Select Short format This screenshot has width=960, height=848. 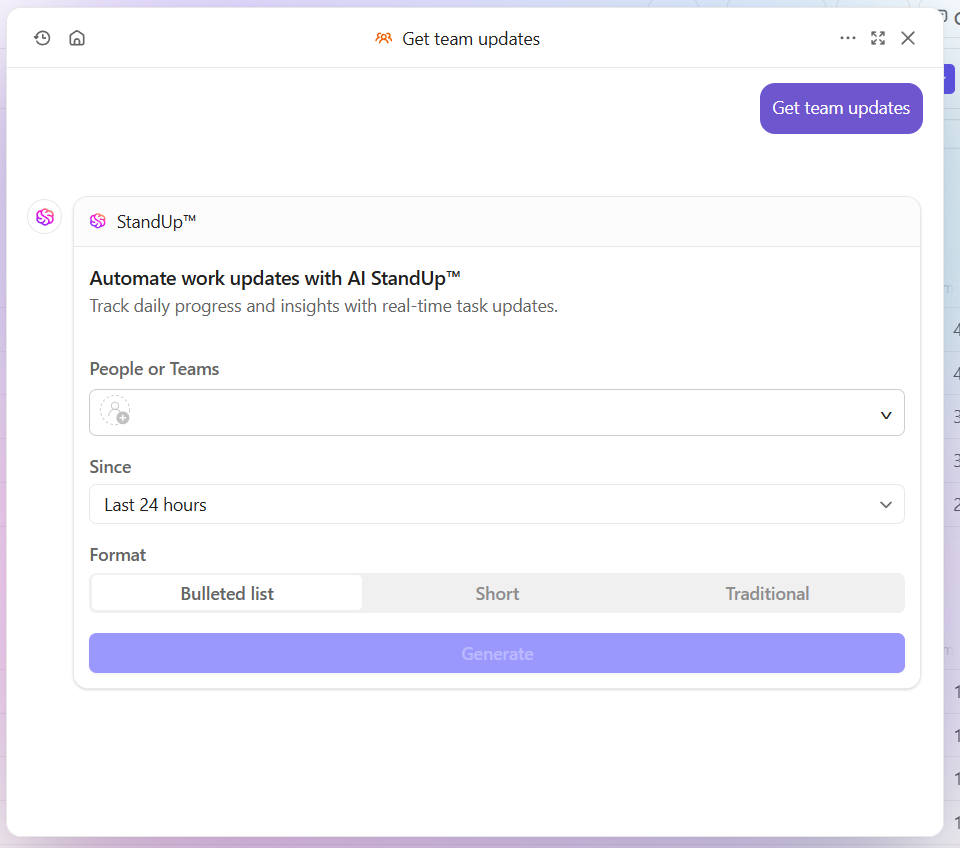[x=497, y=593]
